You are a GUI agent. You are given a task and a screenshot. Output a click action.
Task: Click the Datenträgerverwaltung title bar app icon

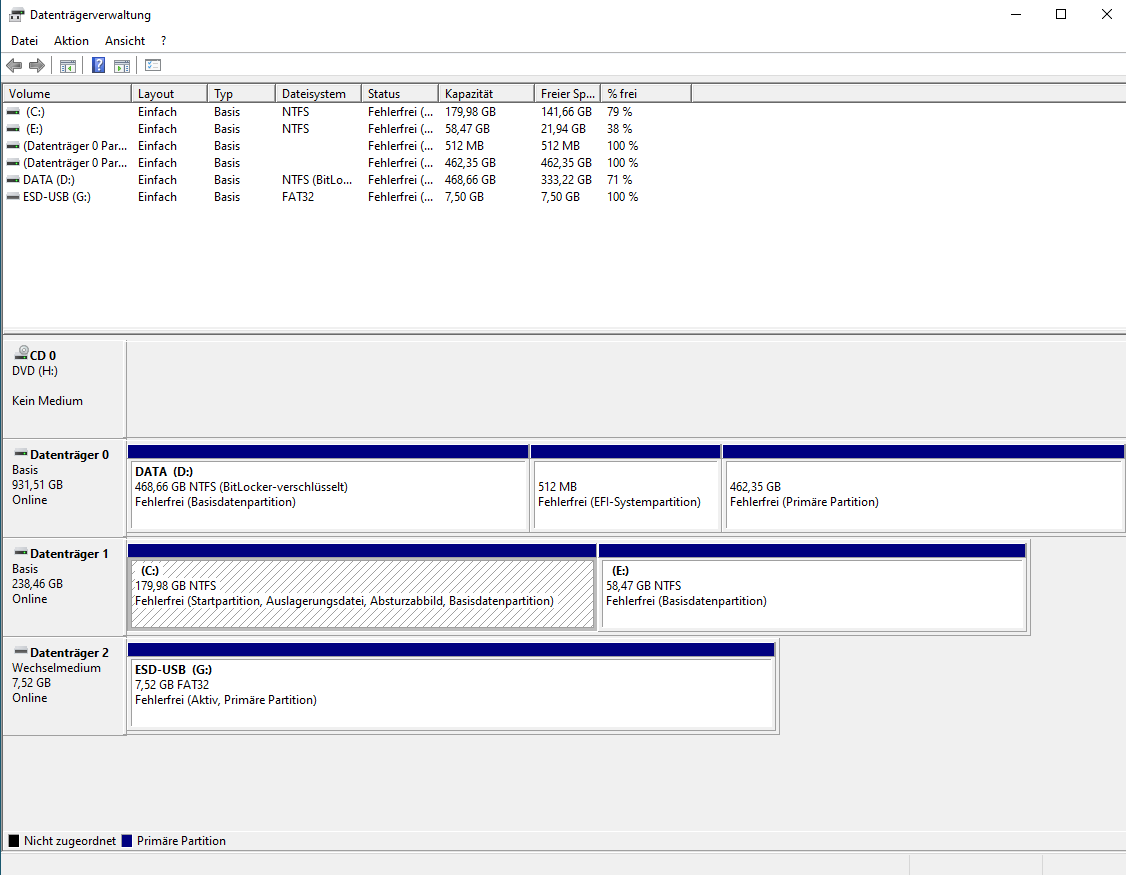point(16,14)
